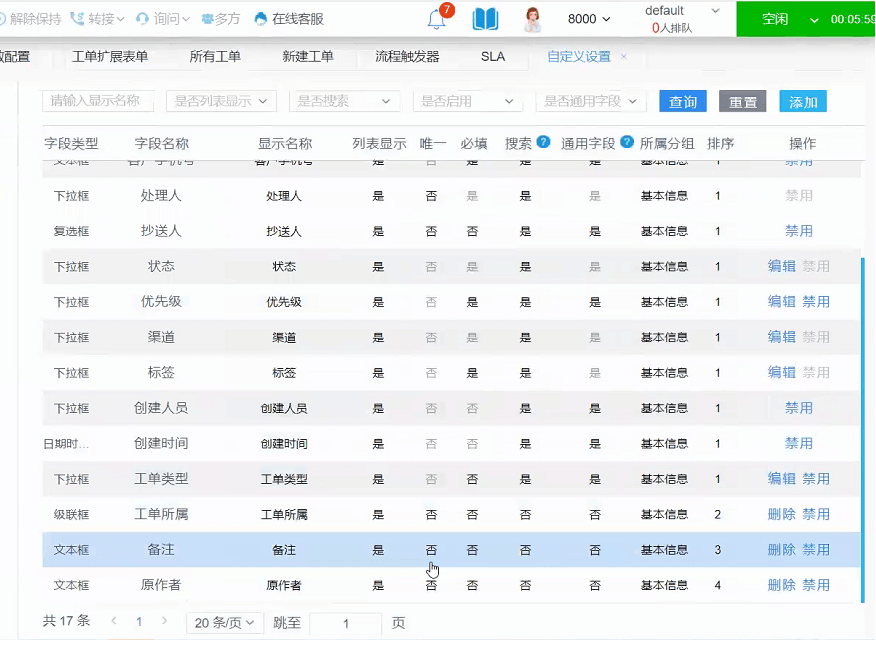
Task: Close the 自定义设置 tab
Action: point(624,57)
